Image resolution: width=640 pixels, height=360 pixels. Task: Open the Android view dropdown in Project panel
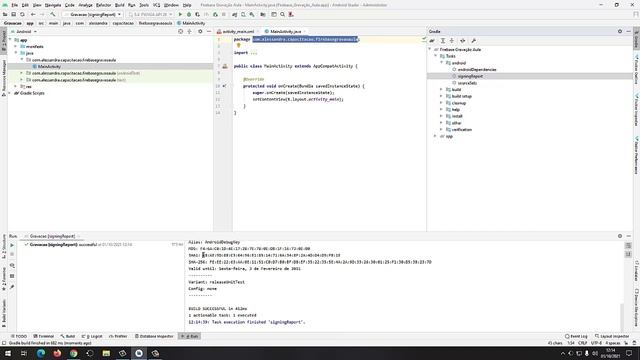pyautogui.click(x=24, y=31)
